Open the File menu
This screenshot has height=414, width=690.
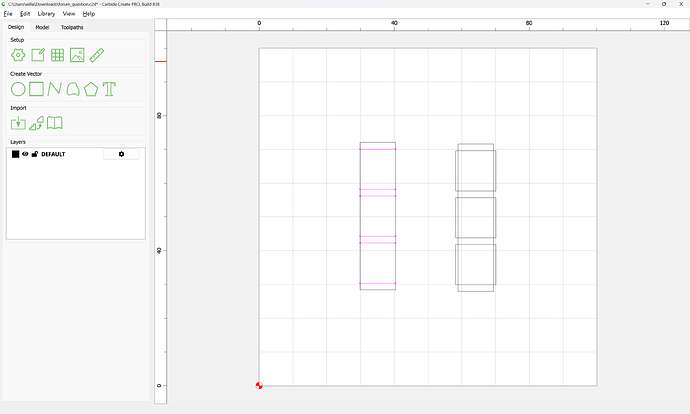[8, 14]
